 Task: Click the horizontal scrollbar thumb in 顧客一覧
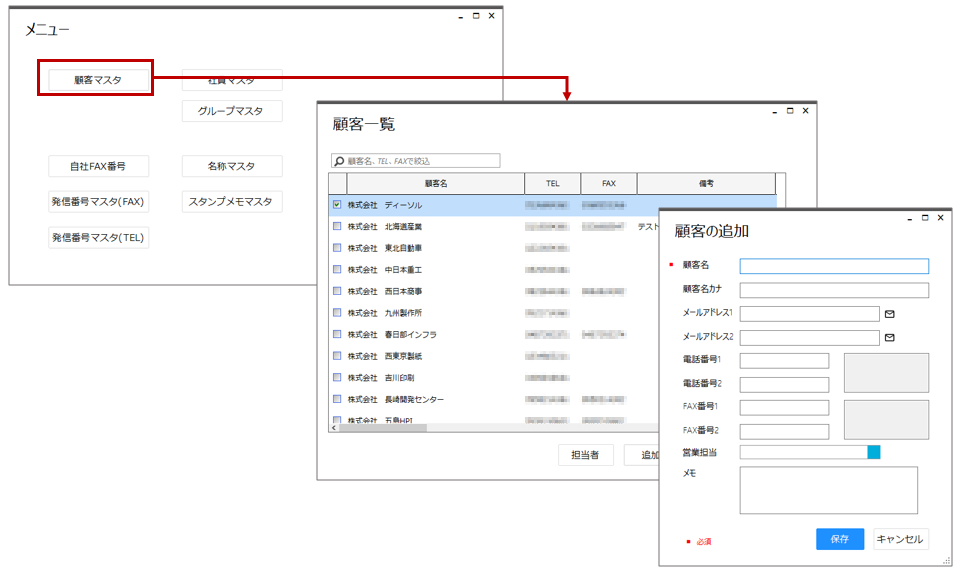383,428
